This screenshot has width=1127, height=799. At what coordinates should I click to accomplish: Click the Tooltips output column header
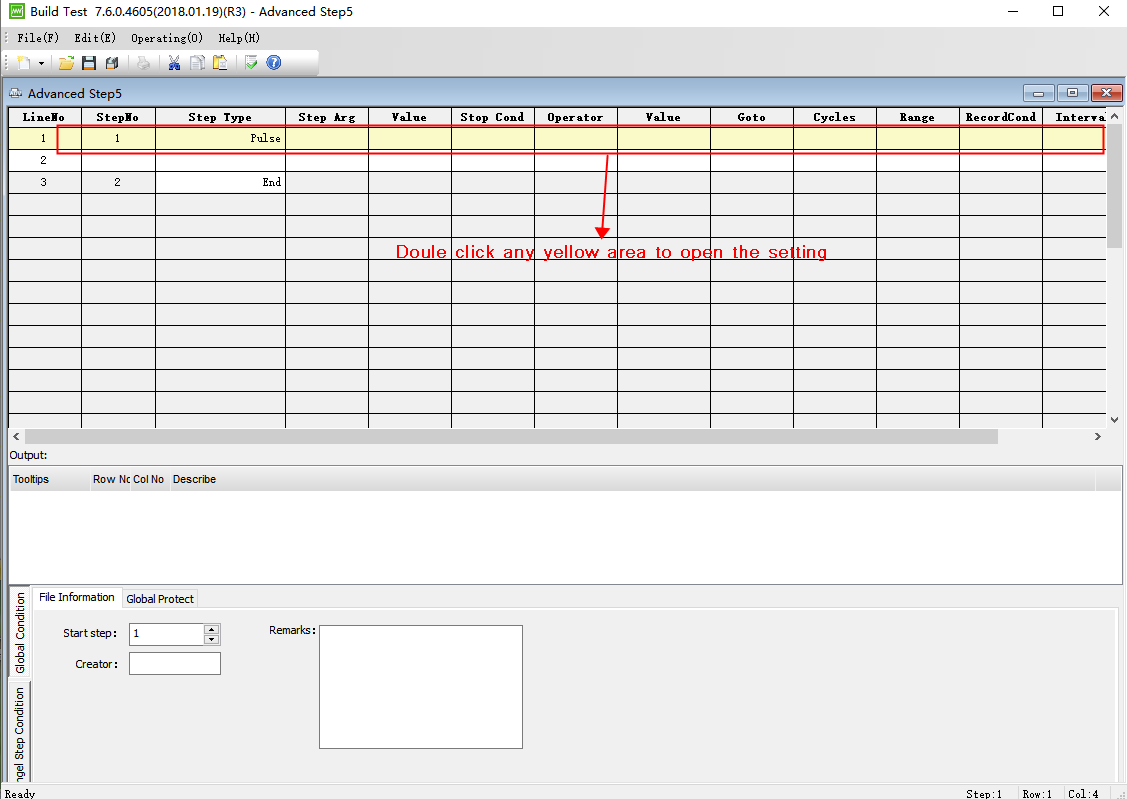(50, 479)
